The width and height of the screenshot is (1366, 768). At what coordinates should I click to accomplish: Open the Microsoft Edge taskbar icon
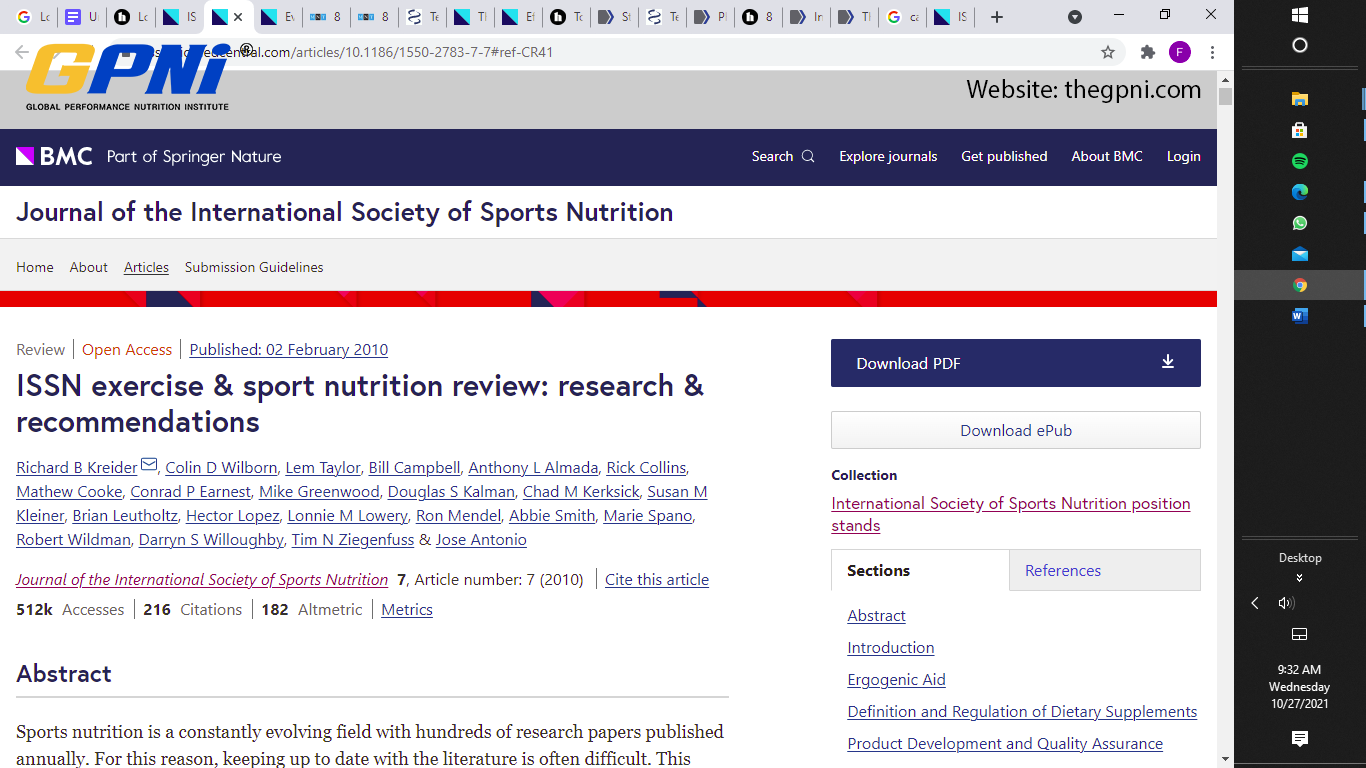click(1300, 192)
